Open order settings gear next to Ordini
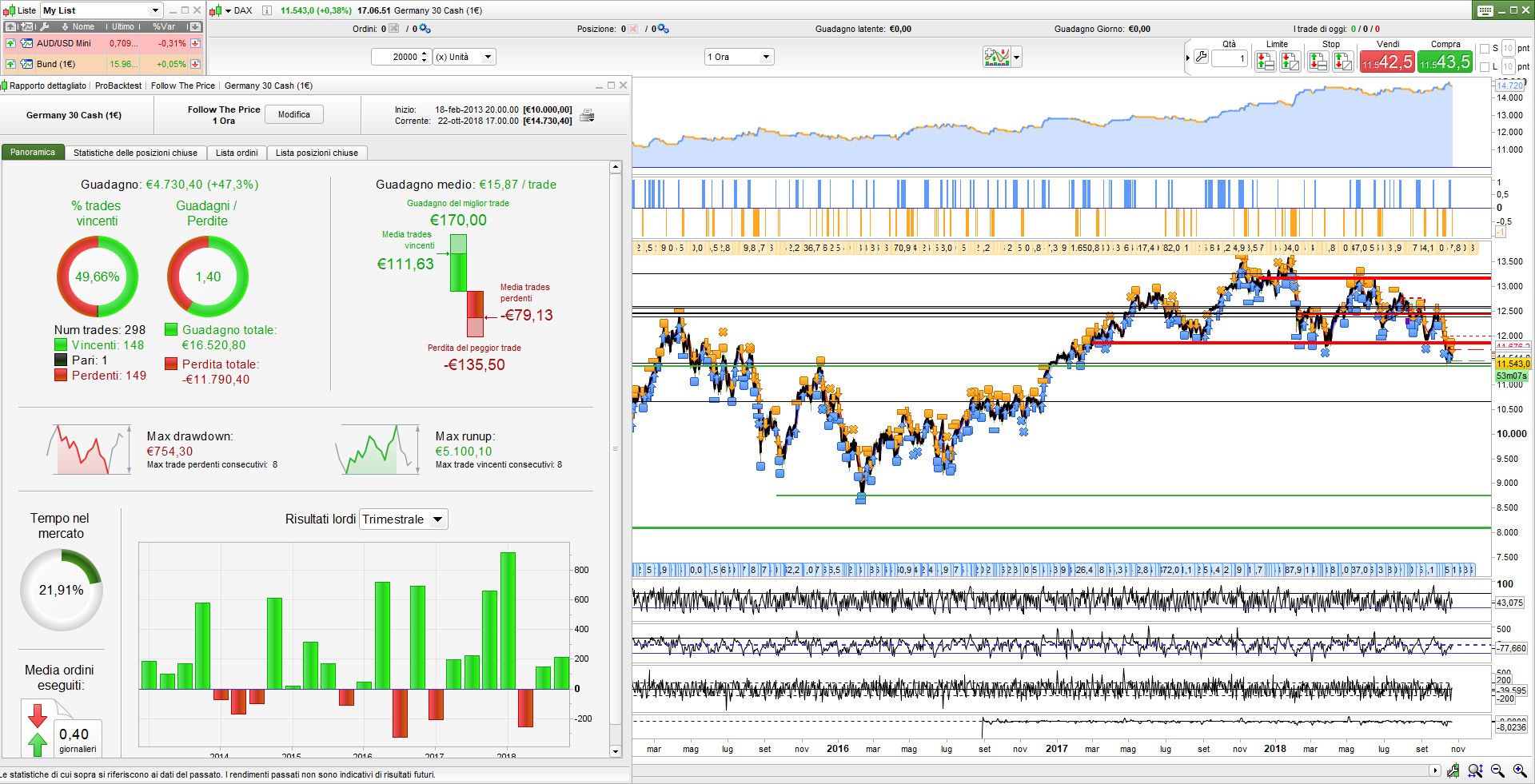 click(425, 29)
